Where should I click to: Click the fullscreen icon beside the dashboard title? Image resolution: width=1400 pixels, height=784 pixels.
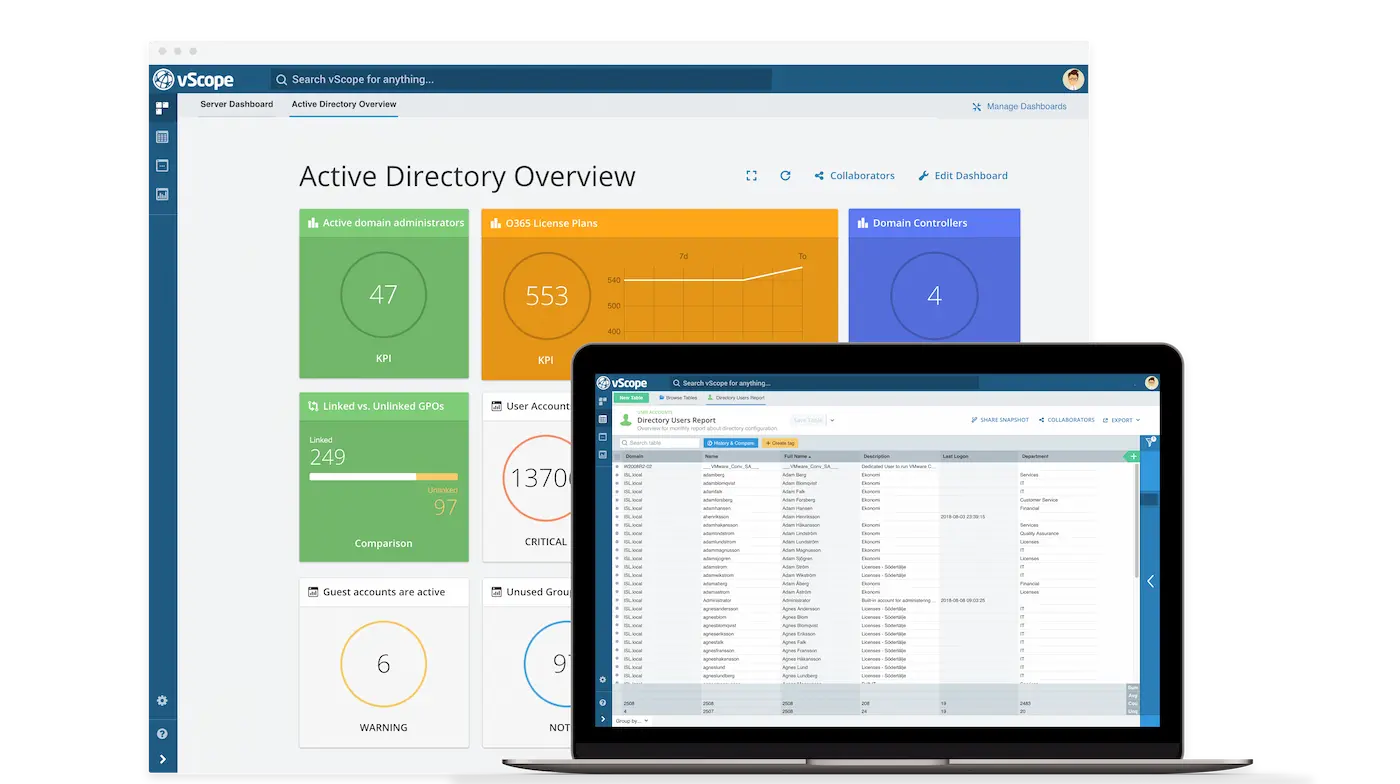coord(751,176)
